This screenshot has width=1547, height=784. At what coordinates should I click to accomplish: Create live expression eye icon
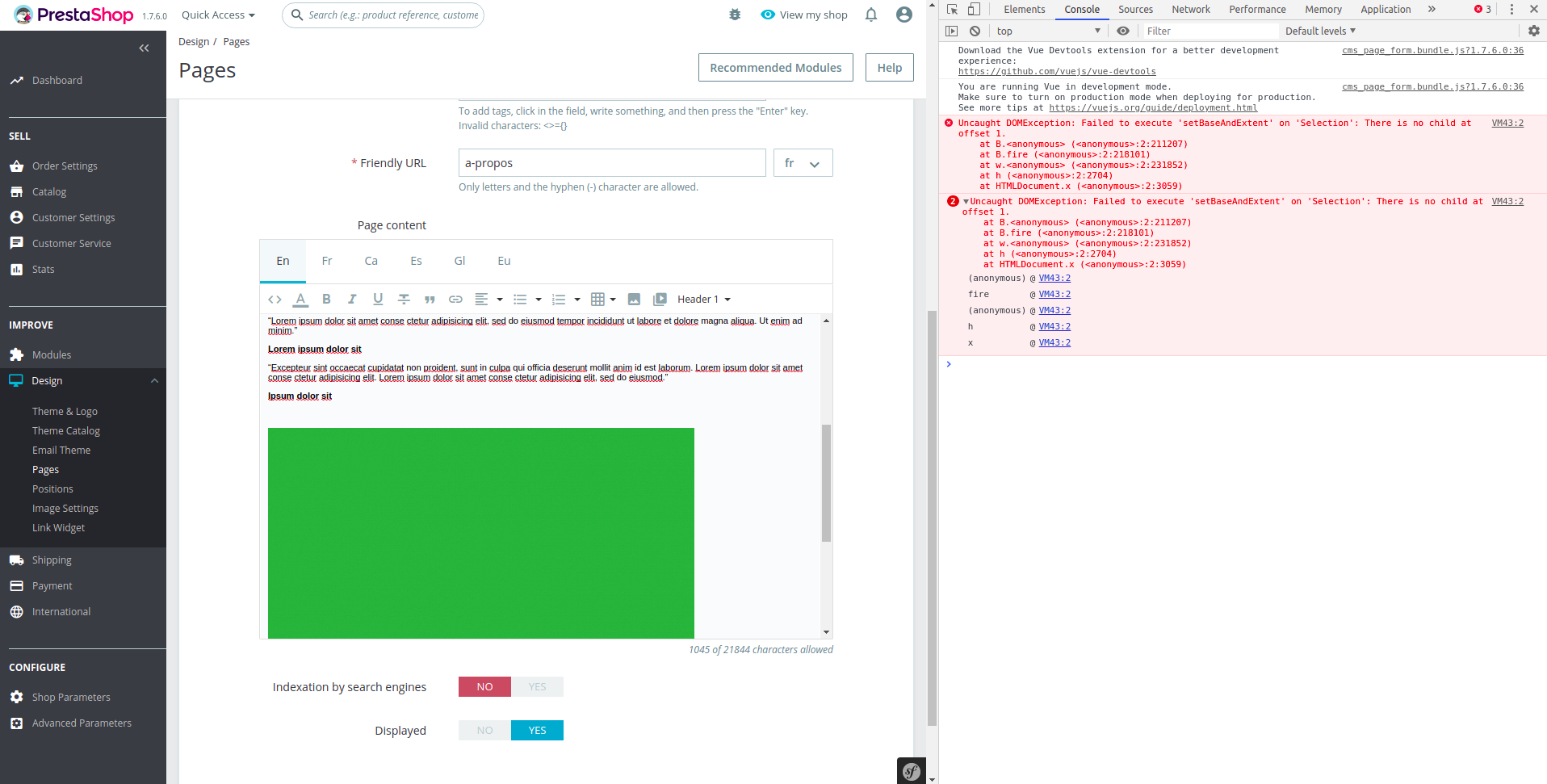click(x=1123, y=31)
